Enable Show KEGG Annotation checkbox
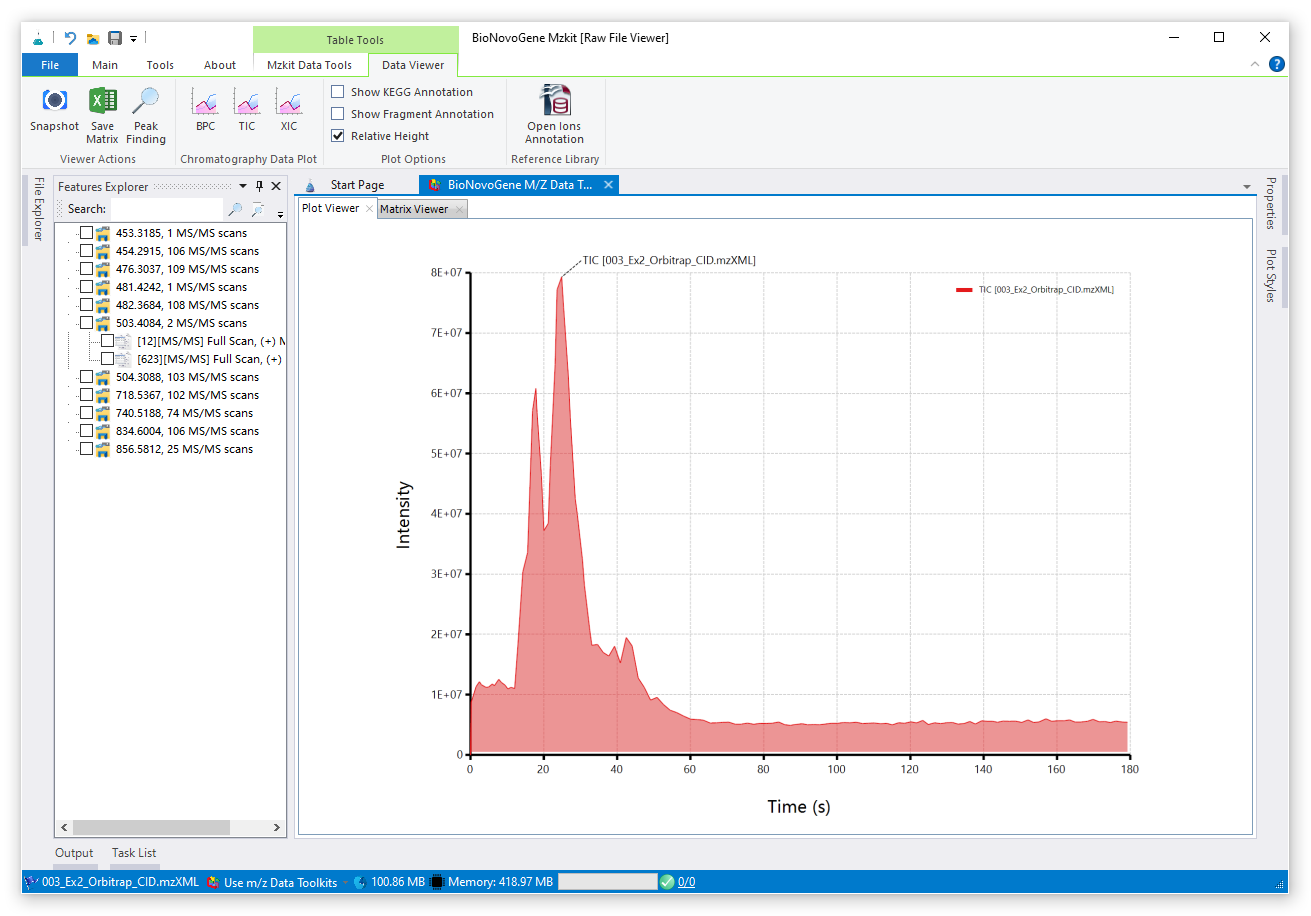 338,92
